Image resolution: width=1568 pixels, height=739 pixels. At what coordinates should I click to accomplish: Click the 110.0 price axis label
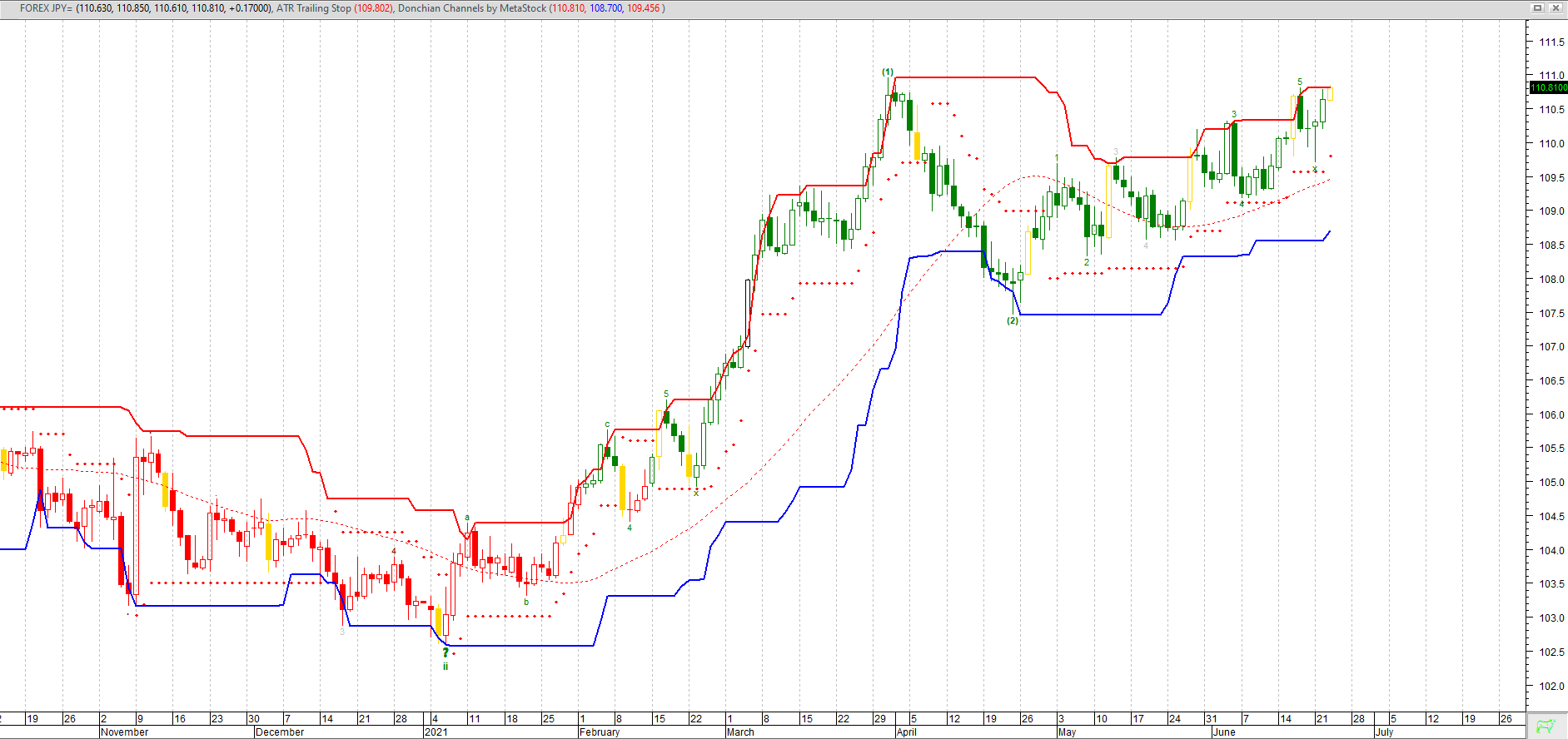[x=1551, y=143]
